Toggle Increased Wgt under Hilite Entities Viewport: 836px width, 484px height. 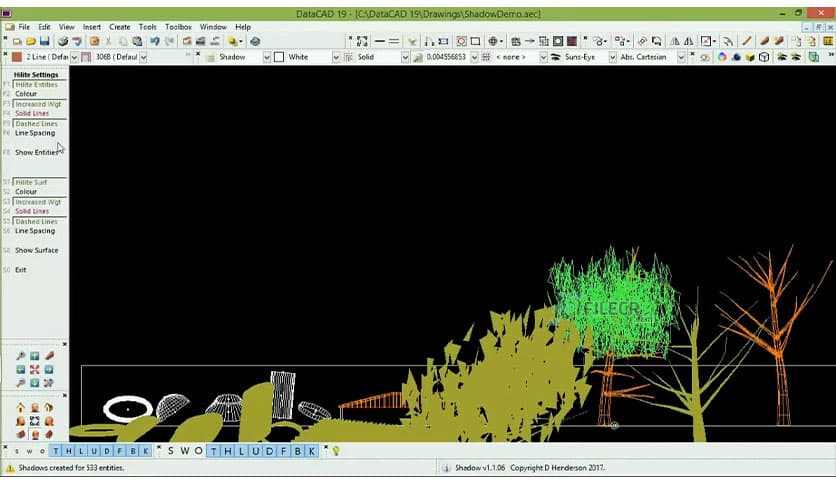pos(38,104)
